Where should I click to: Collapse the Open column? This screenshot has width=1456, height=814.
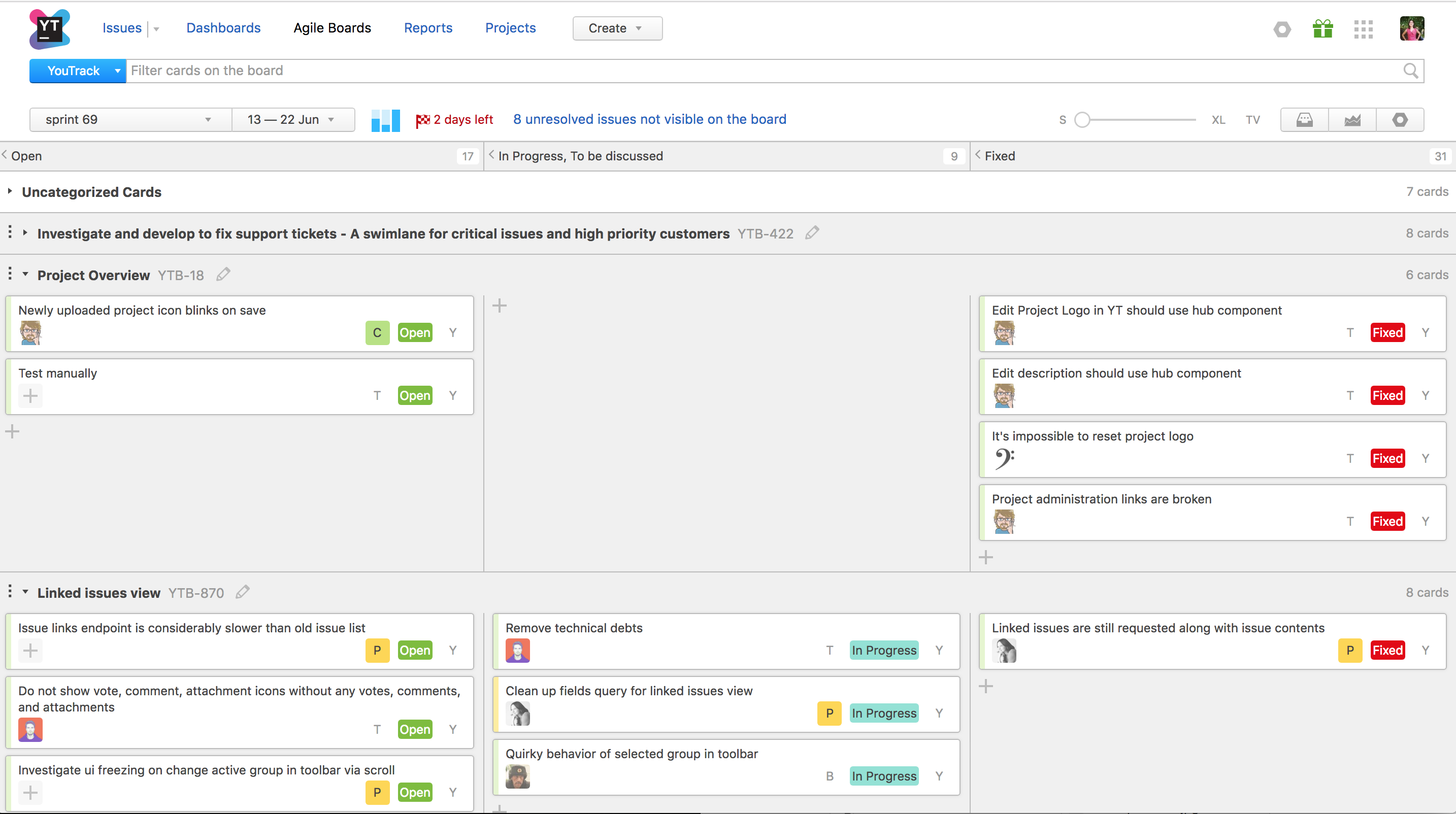pos(5,155)
